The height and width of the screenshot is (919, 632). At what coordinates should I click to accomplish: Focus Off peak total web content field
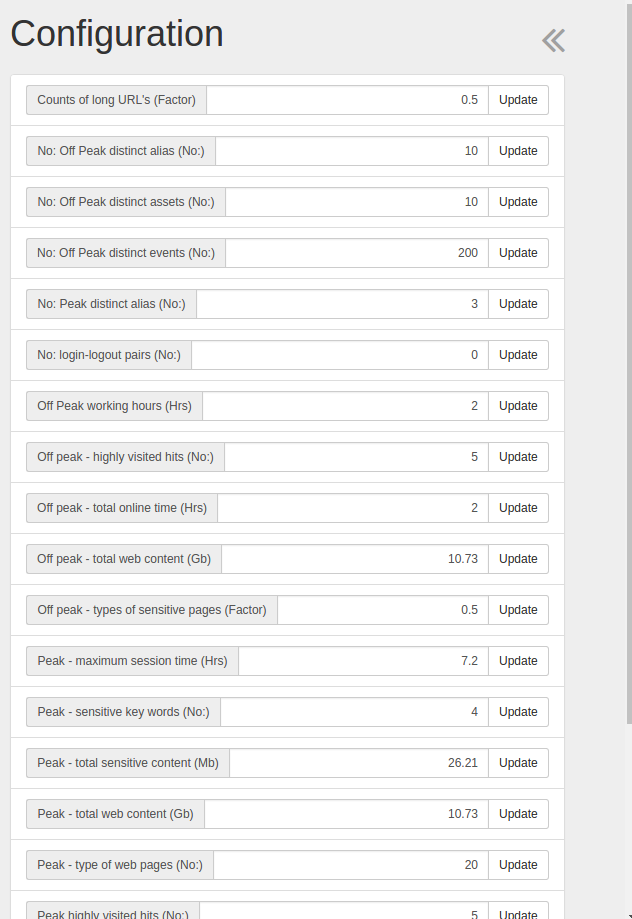(x=355, y=559)
